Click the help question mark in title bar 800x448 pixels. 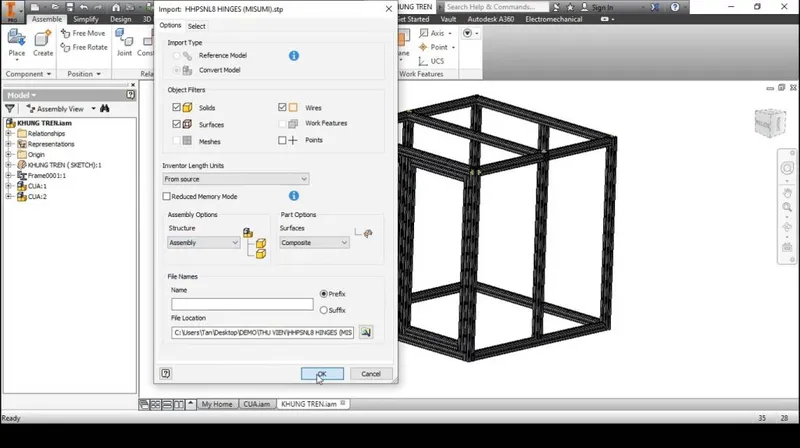(x=675, y=7)
